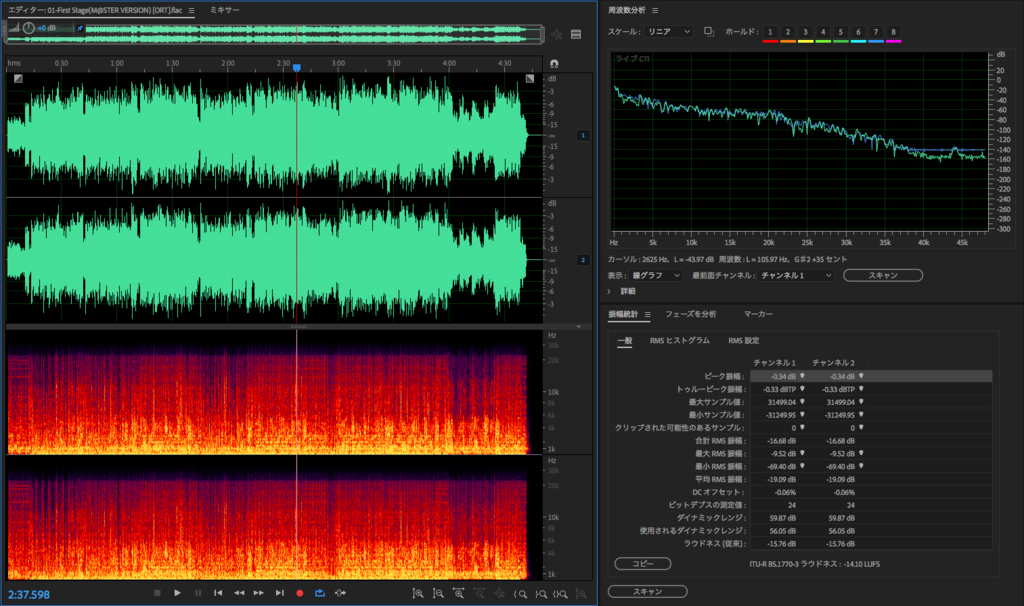Collapse the spectral display with the small arrow
The width and height of the screenshot is (1024, 606).
(x=579, y=327)
